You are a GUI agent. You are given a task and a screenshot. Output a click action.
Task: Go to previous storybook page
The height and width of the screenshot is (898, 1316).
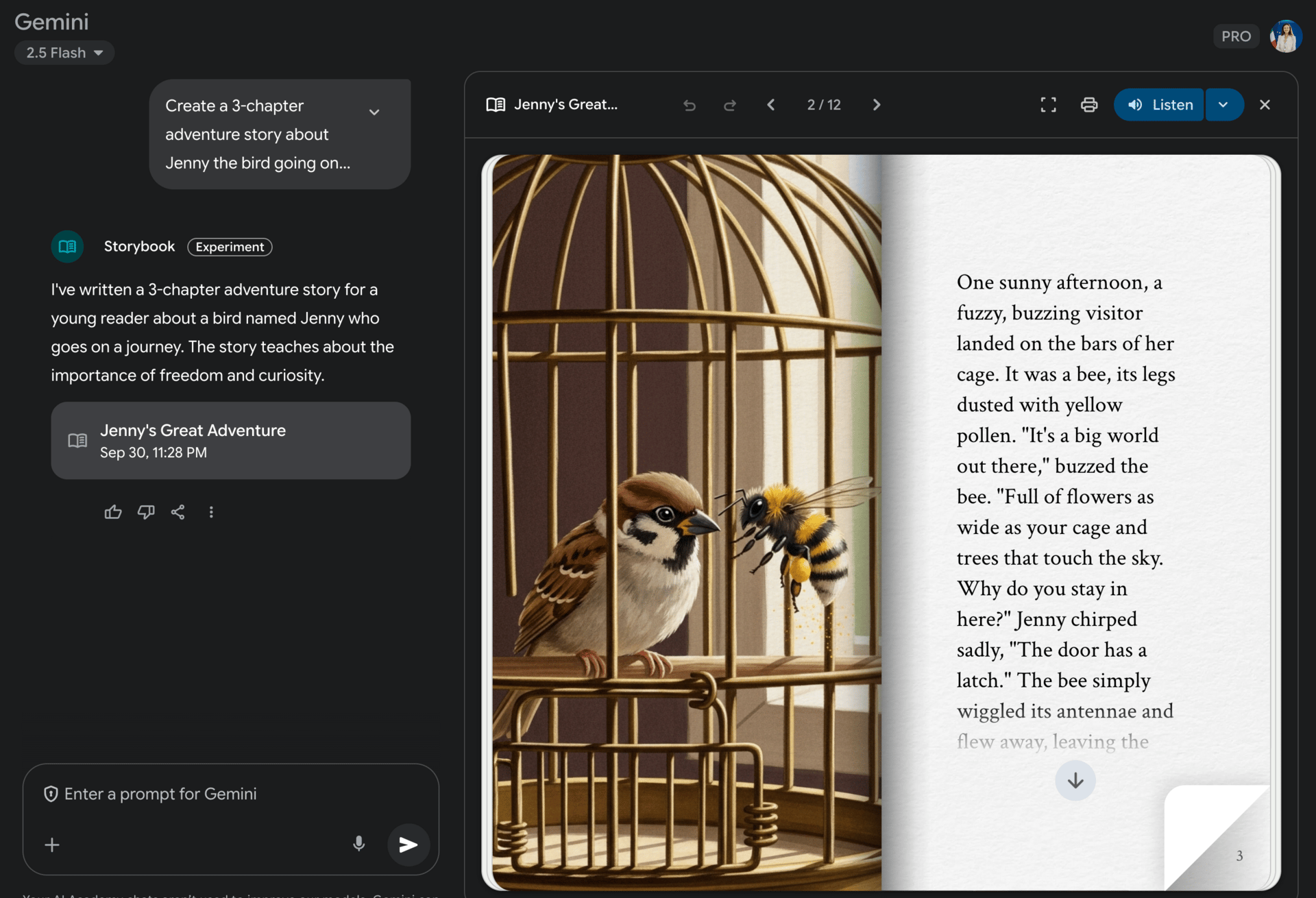771,105
